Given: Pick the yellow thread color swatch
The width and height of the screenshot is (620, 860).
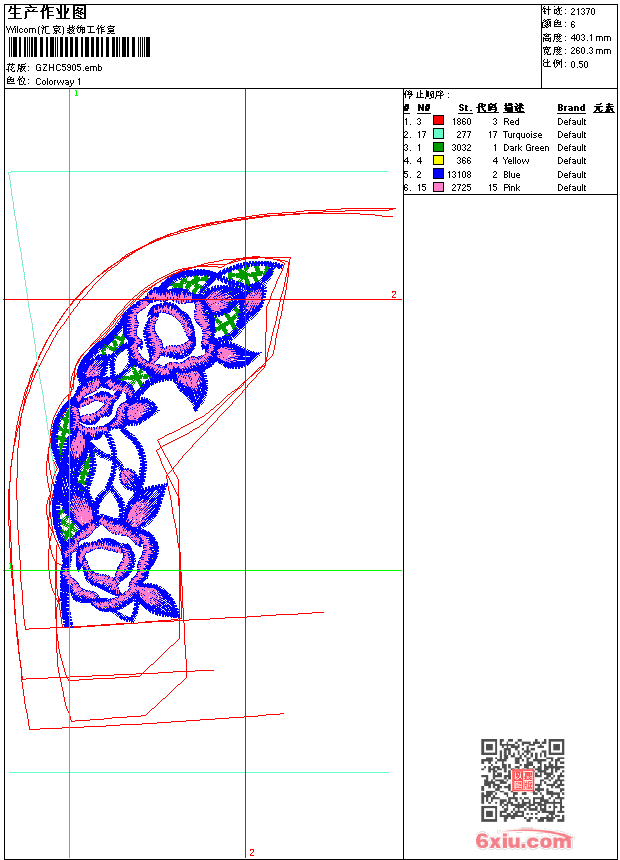Looking at the screenshot, I should coord(438,160).
